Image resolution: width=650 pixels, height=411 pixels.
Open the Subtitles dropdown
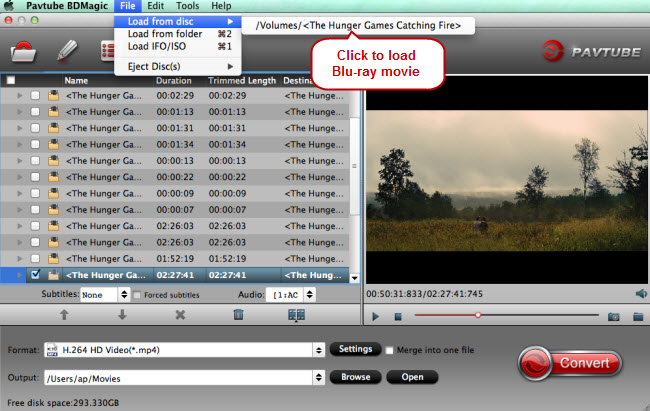click(x=105, y=295)
